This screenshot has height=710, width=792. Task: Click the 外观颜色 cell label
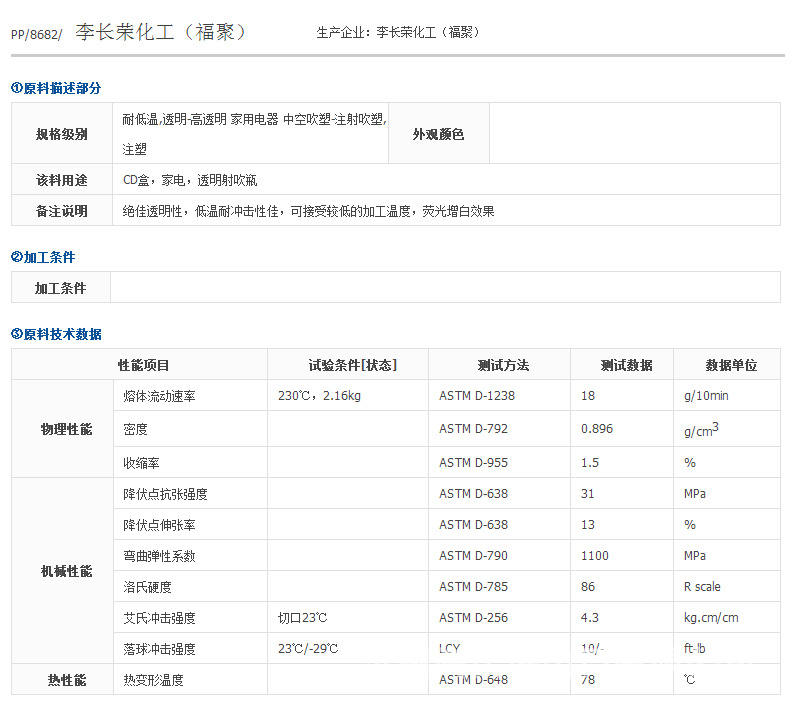438,134
